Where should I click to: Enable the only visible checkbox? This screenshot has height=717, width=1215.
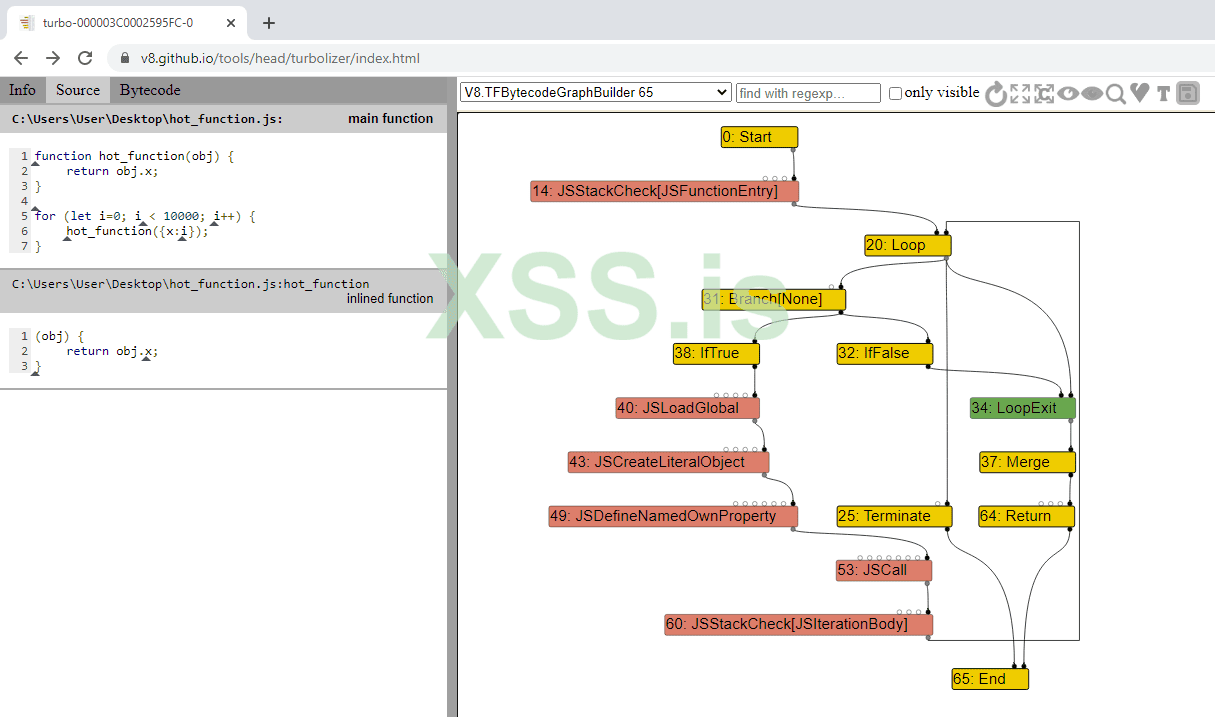(895, 93)
